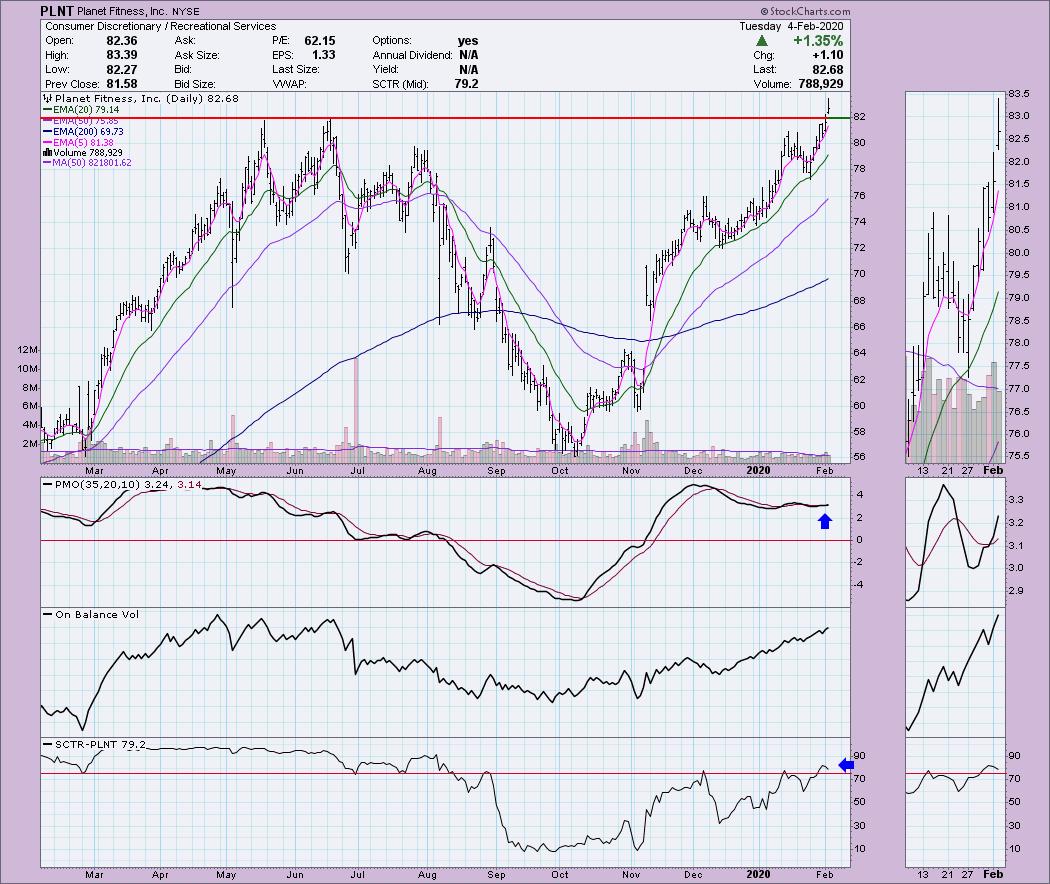Click the 'Consumer Discretionary / Recreational Services' sector text
Viewport: 1050px width, 884px height.
(x=161, y=26)
